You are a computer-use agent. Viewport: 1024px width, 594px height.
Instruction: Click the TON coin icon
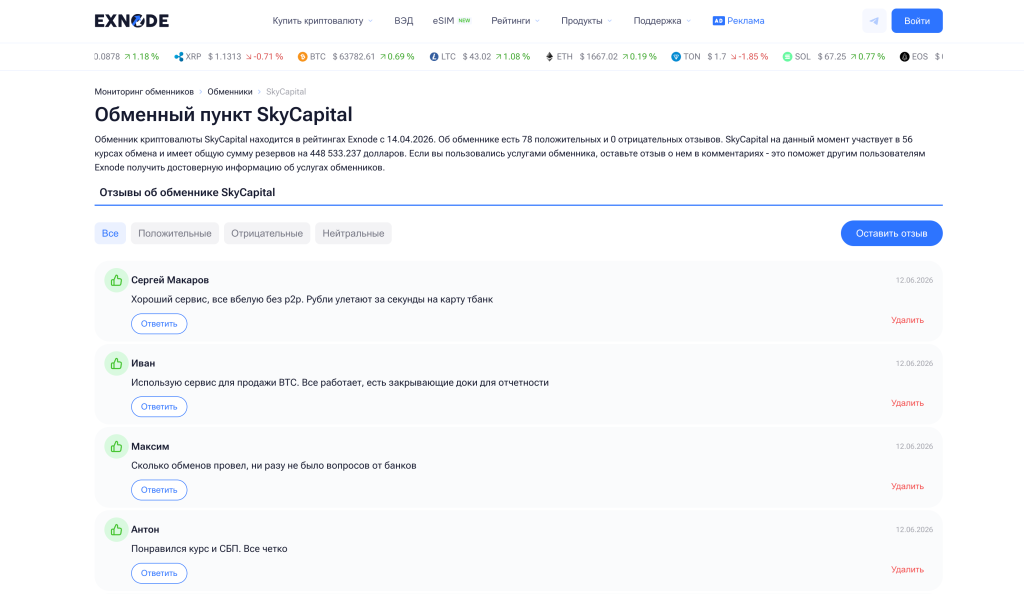676,57
